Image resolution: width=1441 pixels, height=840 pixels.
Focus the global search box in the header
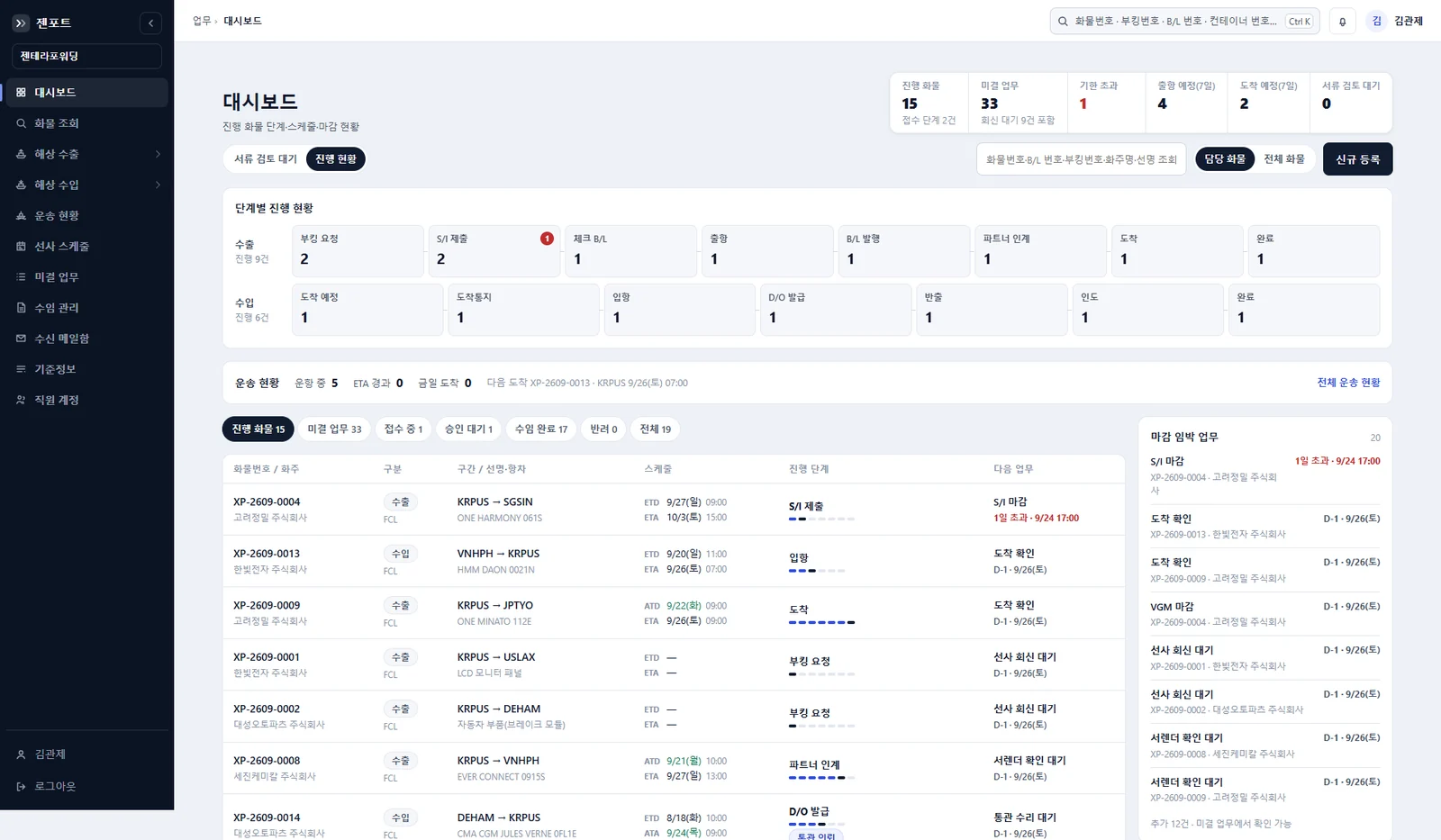point(1184,22)
